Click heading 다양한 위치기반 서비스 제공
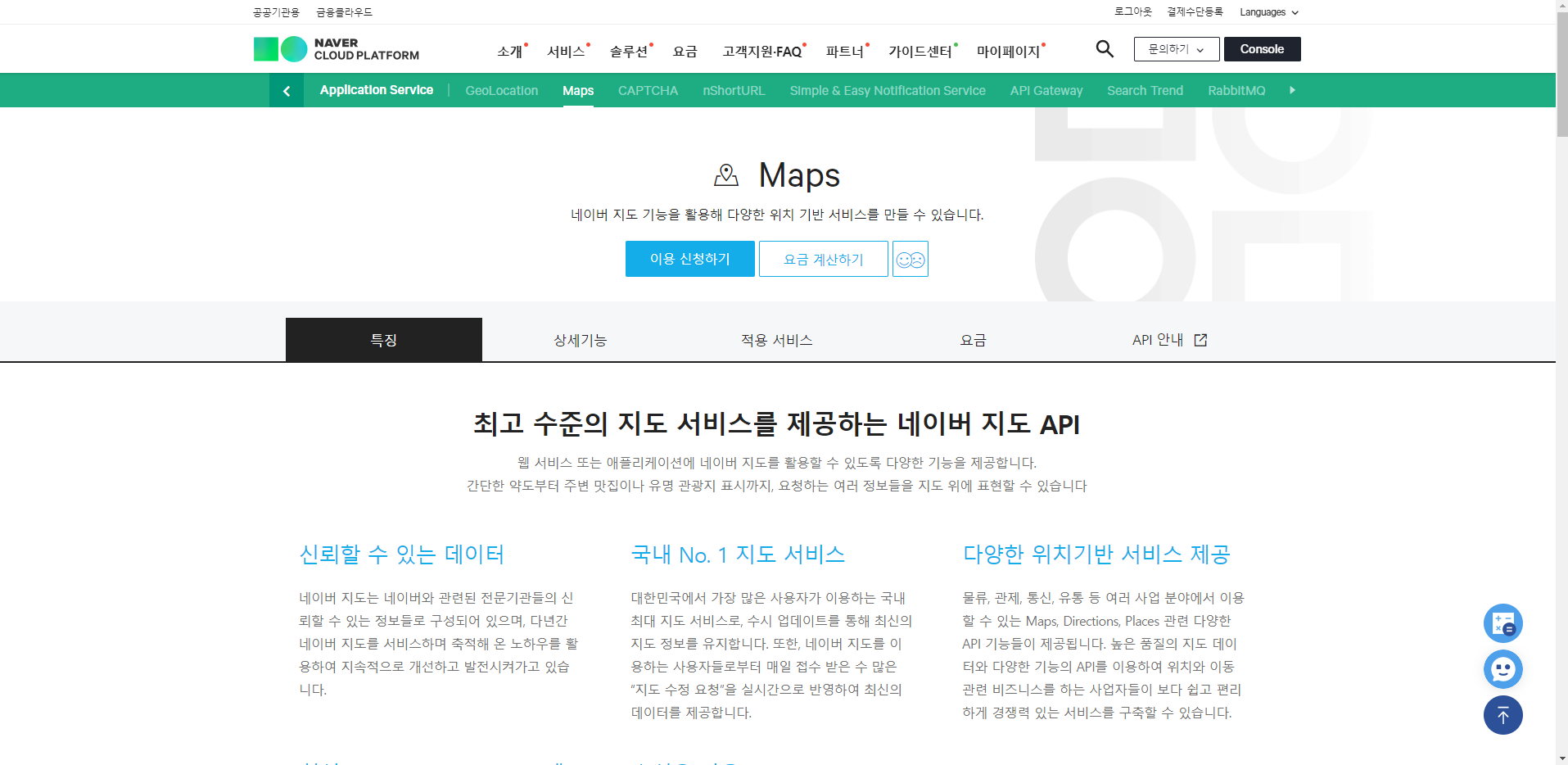Screen dimensions: 1568x765 [1096, 555]
